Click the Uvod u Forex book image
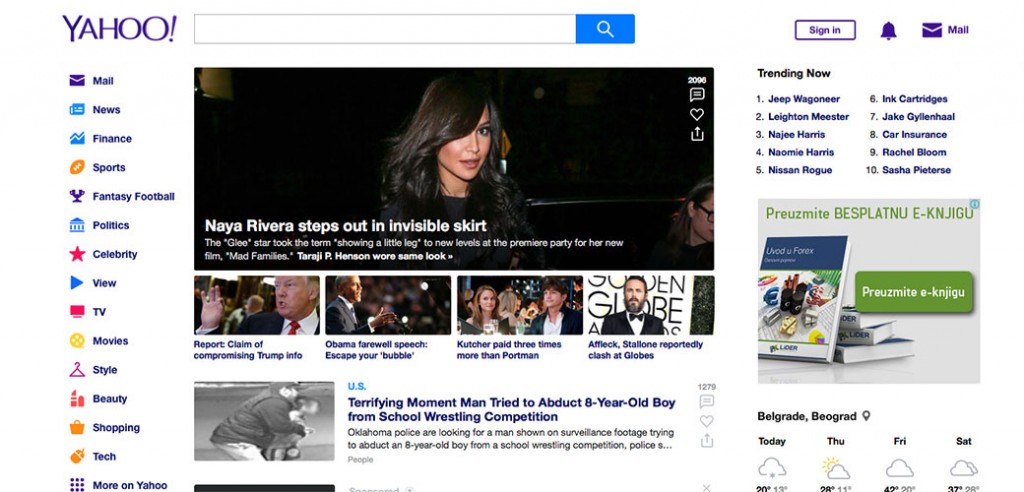This screenshot has height=492, width=1024. 804,299
